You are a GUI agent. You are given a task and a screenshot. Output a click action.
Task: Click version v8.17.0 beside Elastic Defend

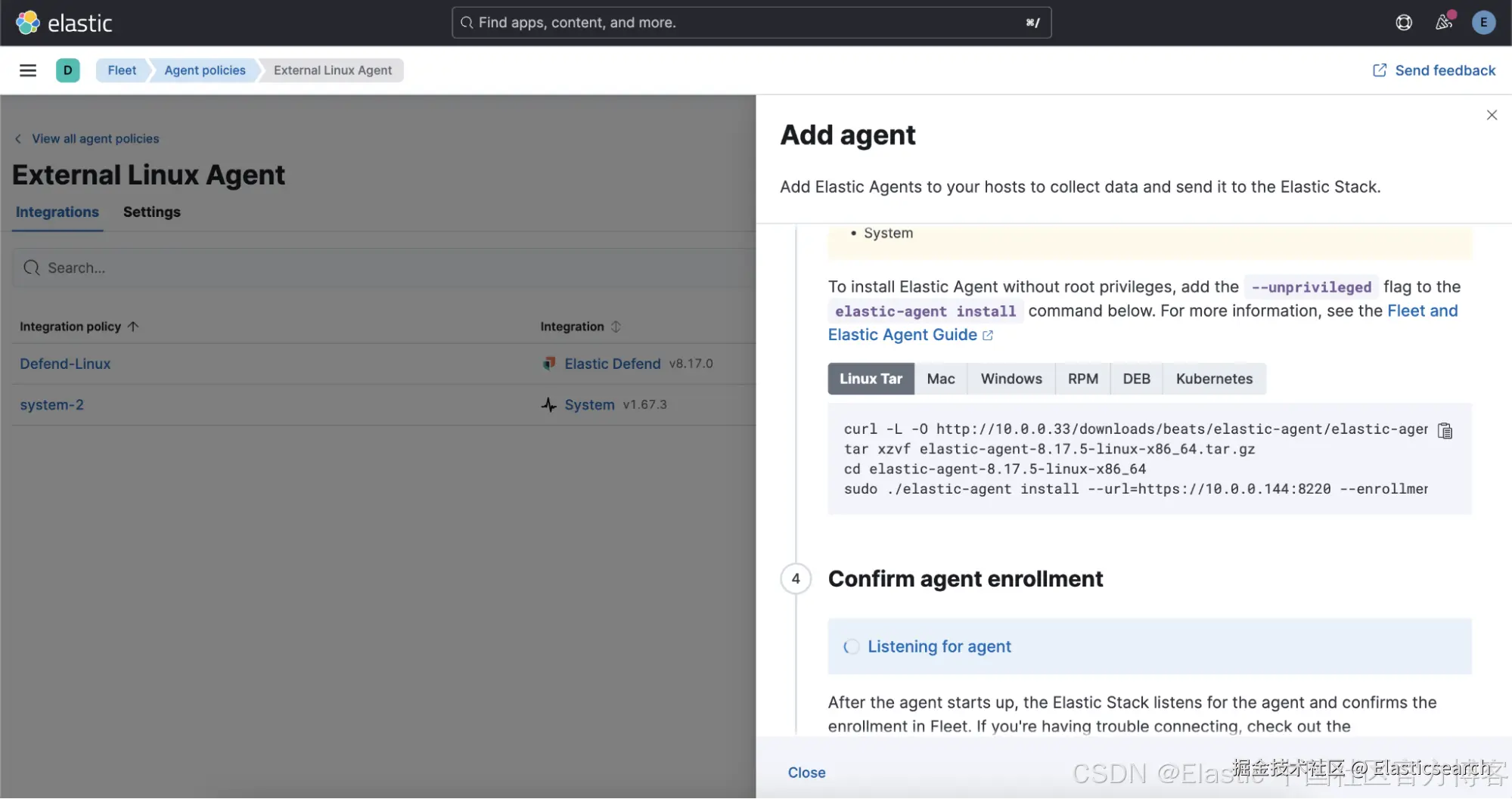(x=691, y=364)
